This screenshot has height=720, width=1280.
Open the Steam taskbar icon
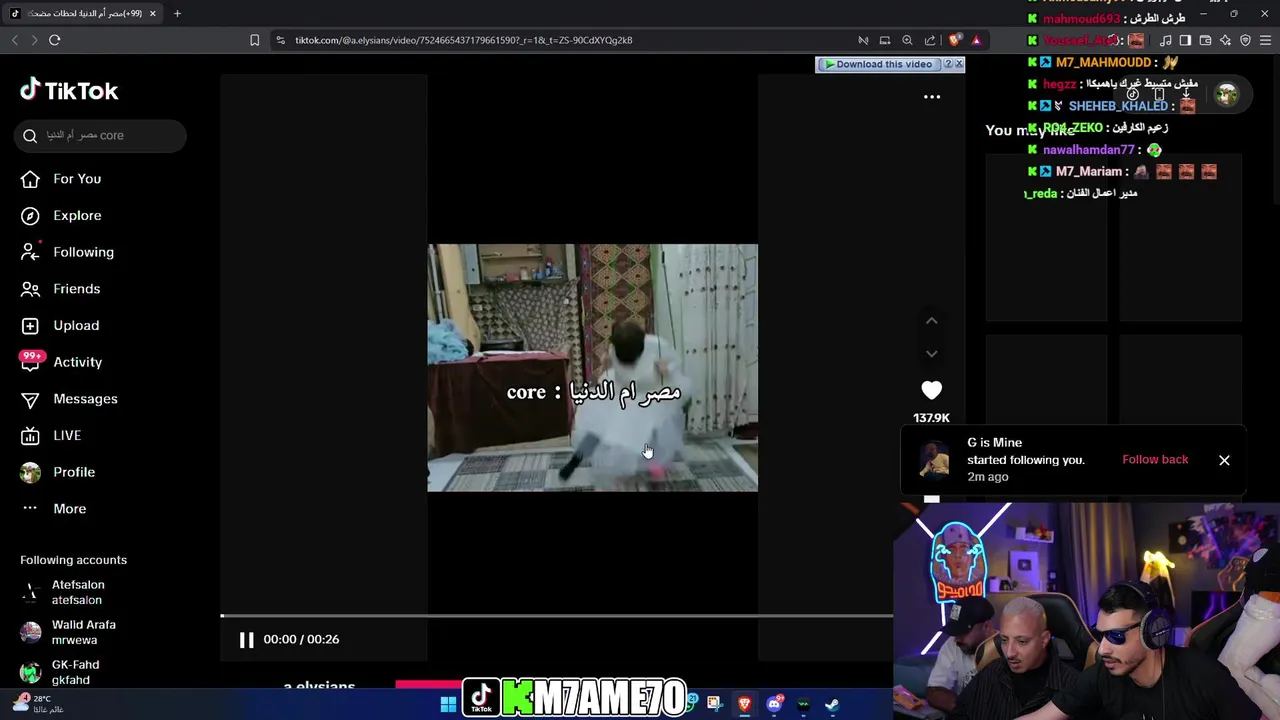tap(832, 704)
